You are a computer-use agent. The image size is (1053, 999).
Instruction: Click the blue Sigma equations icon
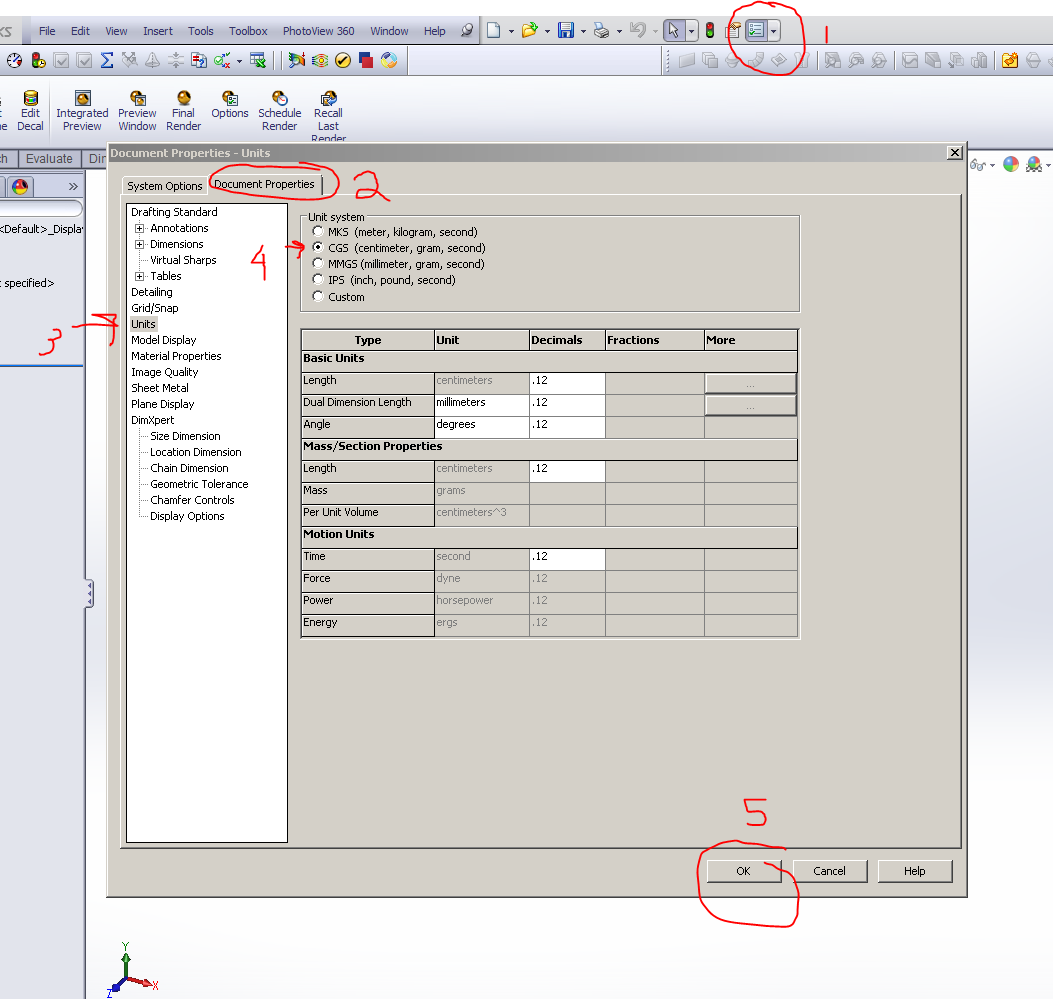(x=107, y=60)
